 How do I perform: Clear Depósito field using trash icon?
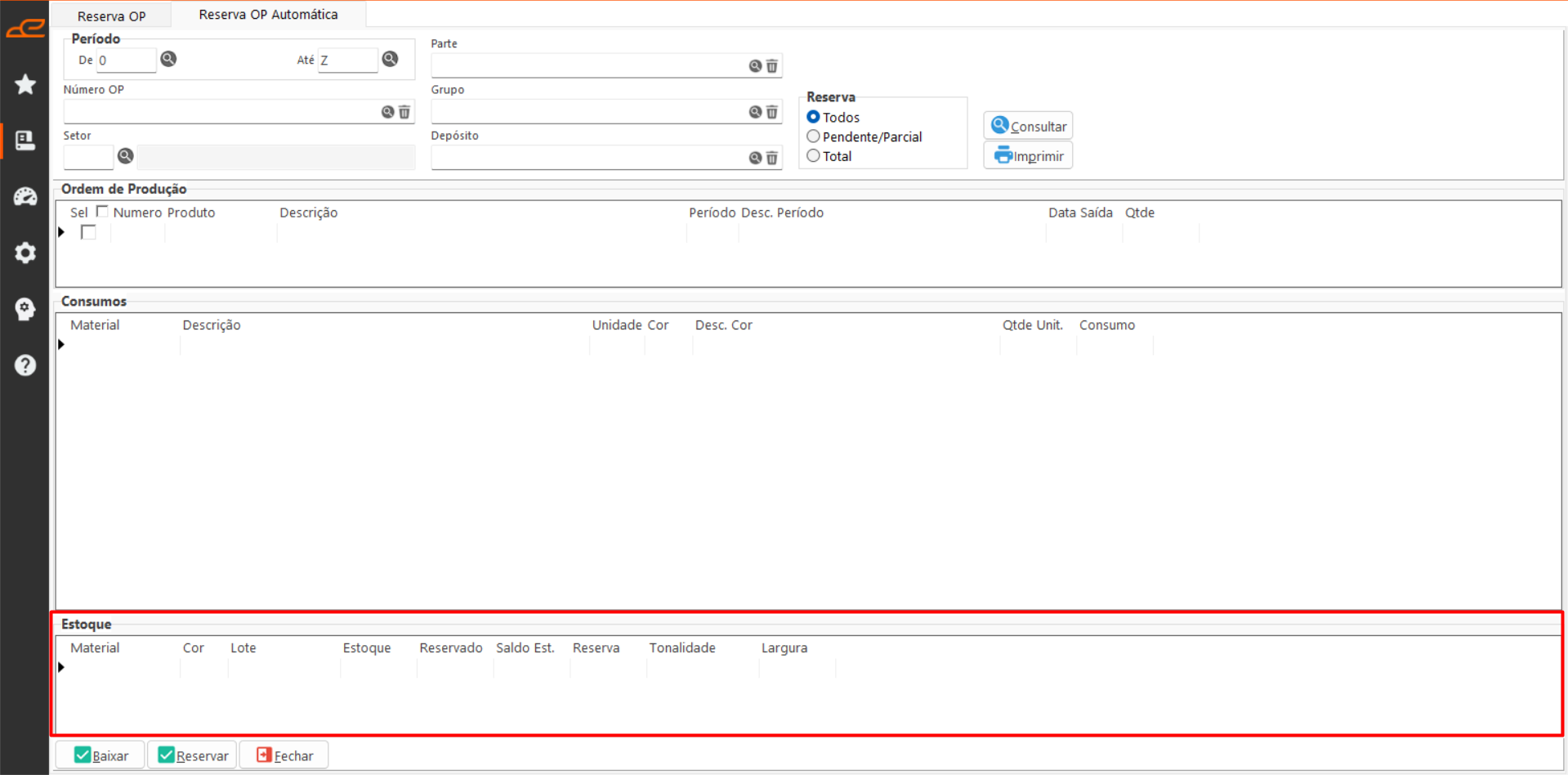click(772, 158)
